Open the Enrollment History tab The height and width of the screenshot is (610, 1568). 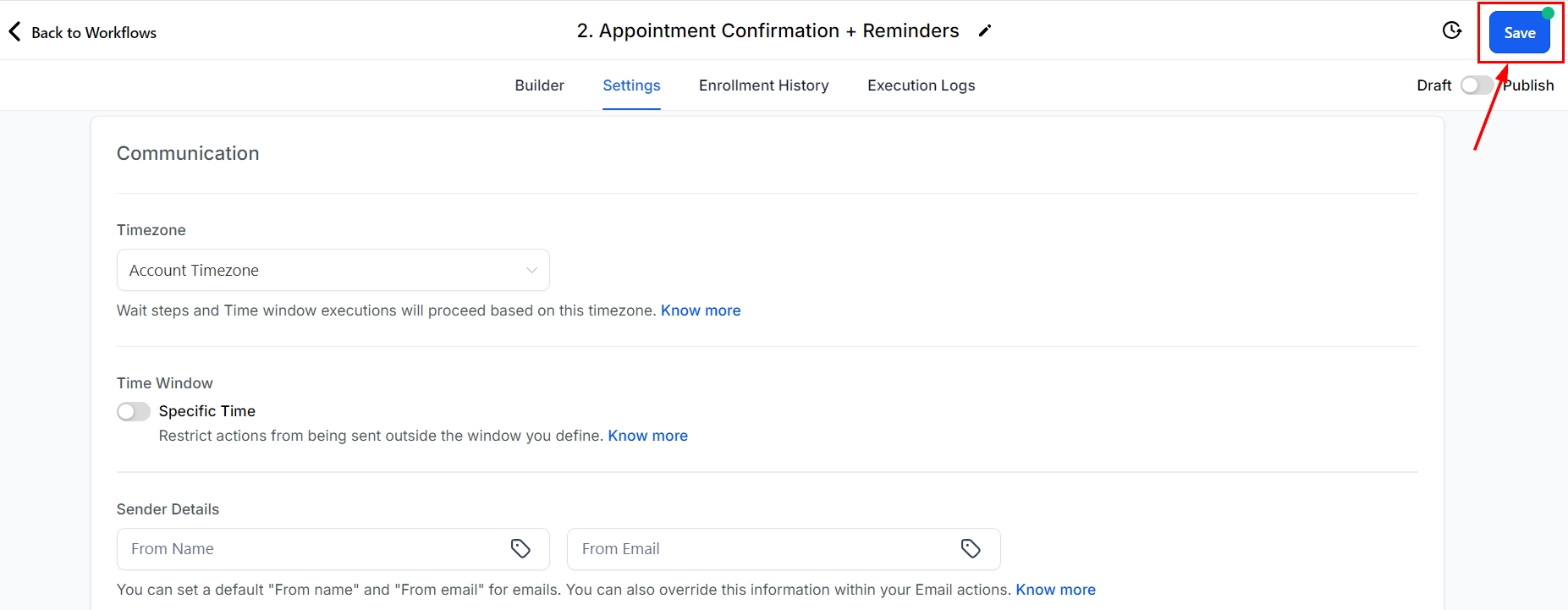[763, 85]
